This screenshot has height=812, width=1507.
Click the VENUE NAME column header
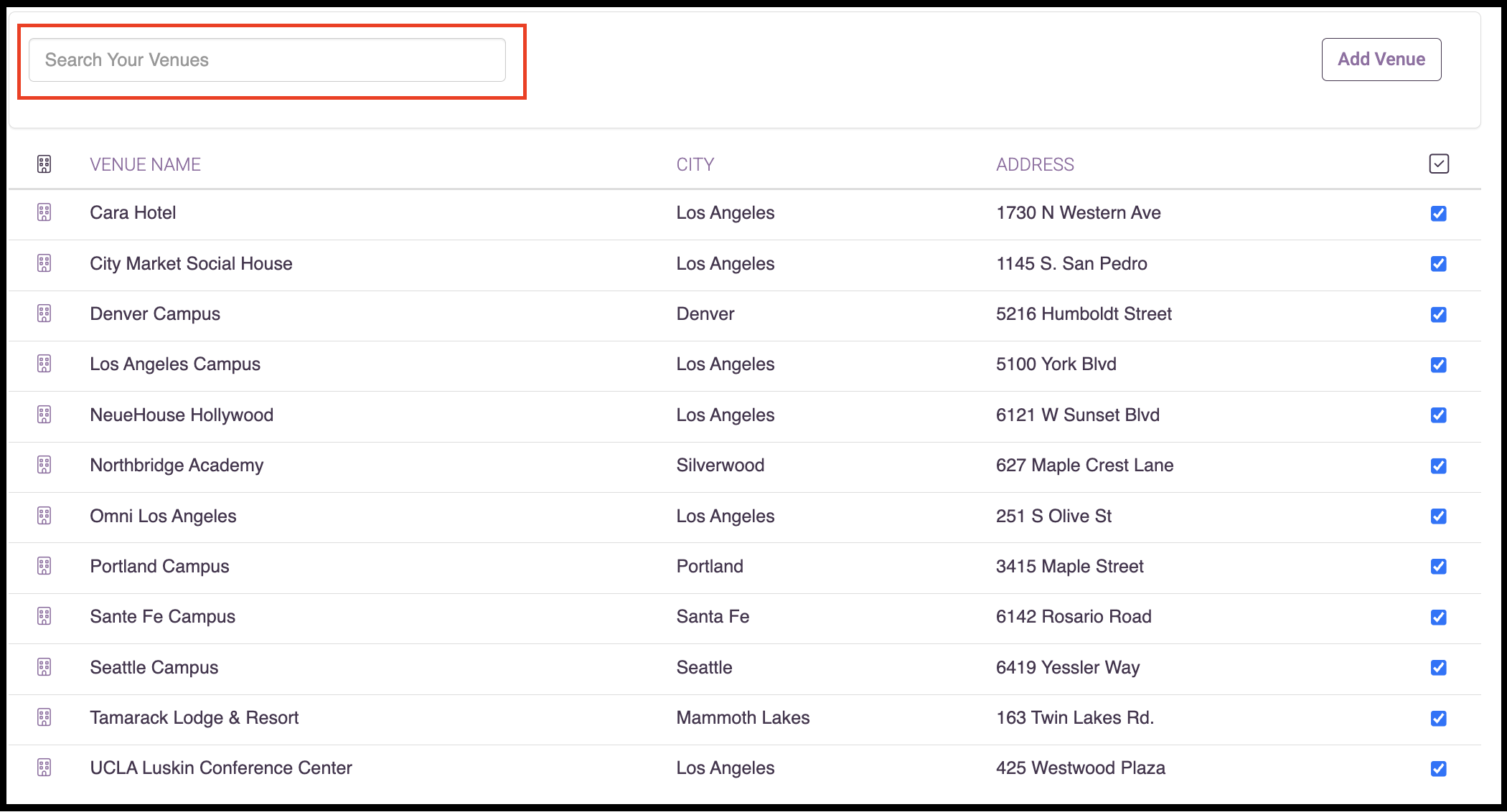click(145, 164)
